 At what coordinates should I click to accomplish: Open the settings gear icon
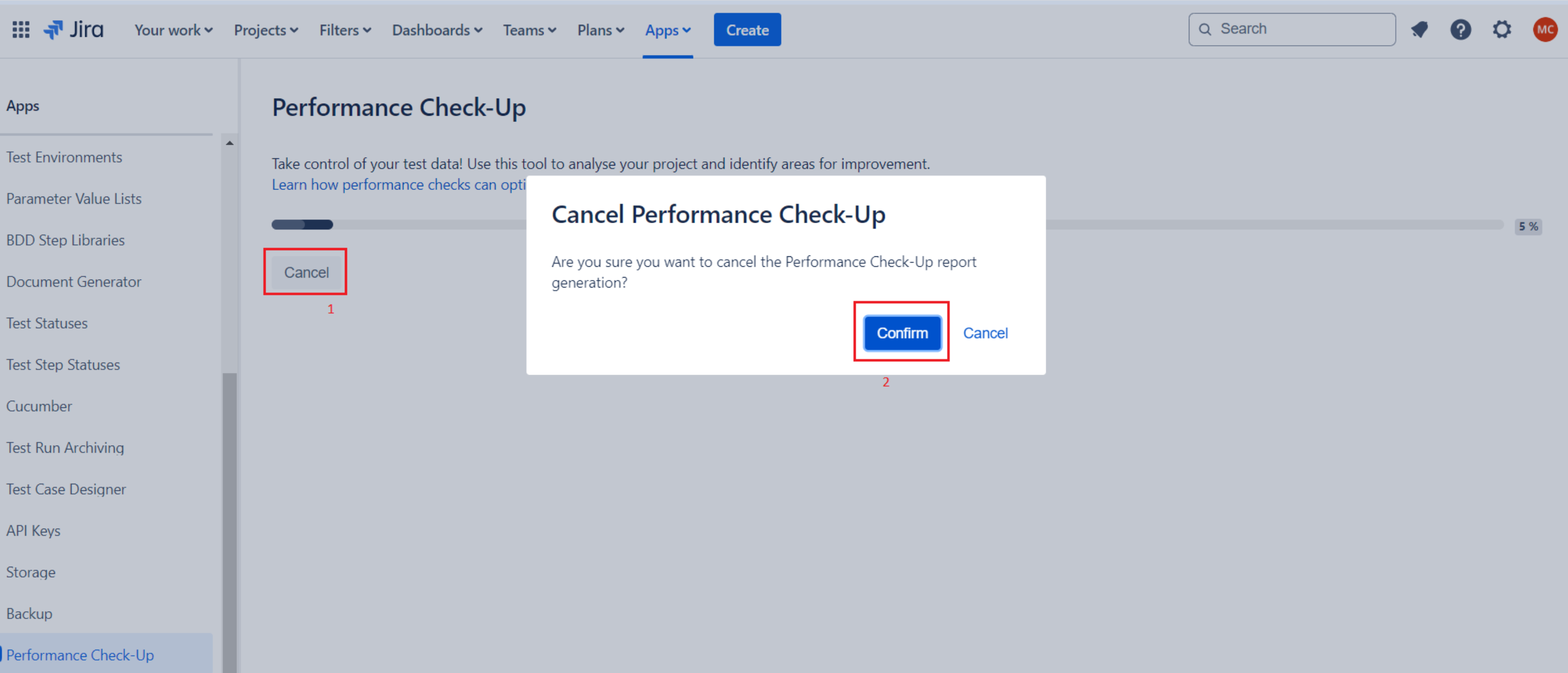click(1502, 29)
